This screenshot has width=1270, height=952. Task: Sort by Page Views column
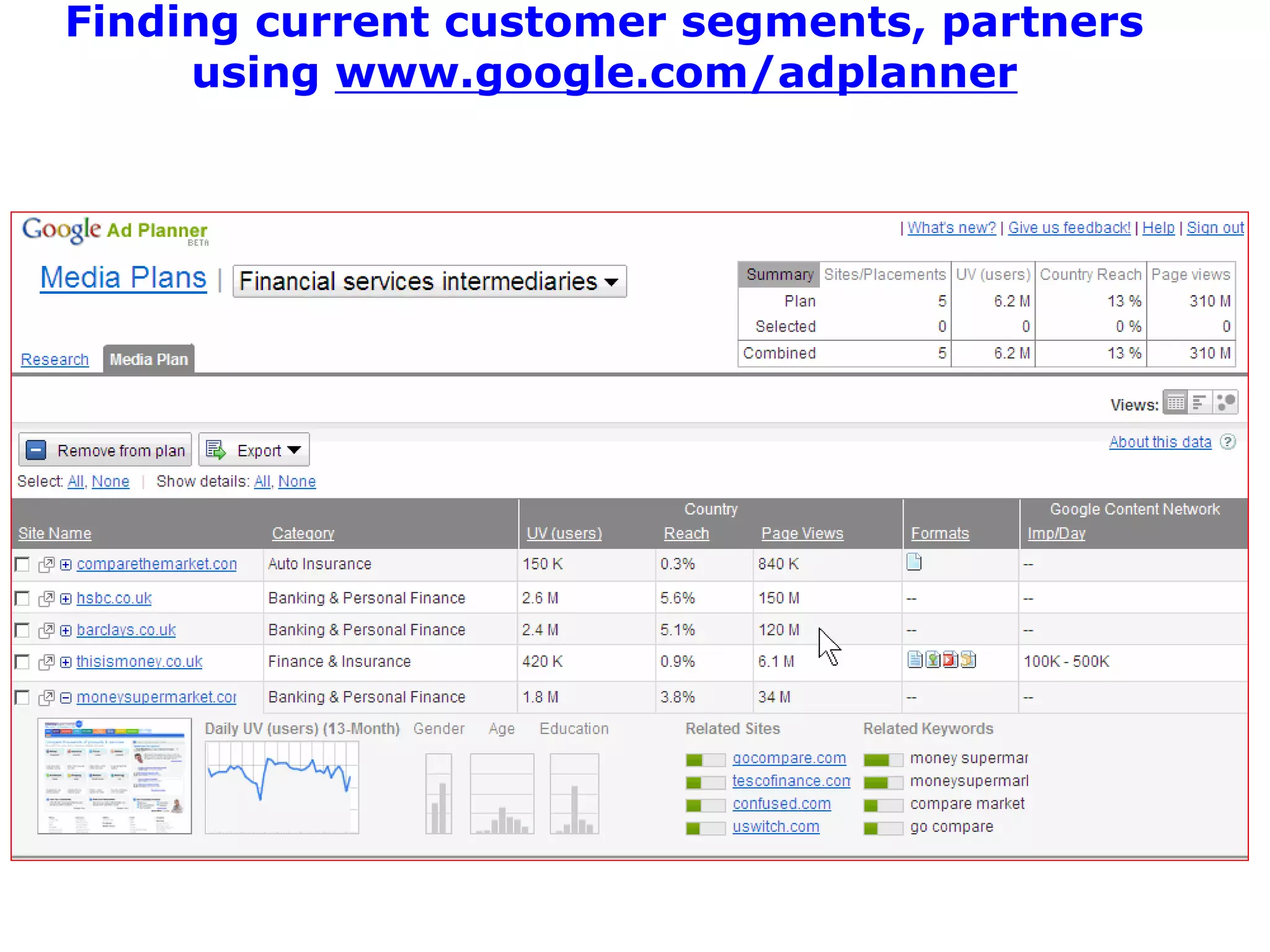pos(802,533)
